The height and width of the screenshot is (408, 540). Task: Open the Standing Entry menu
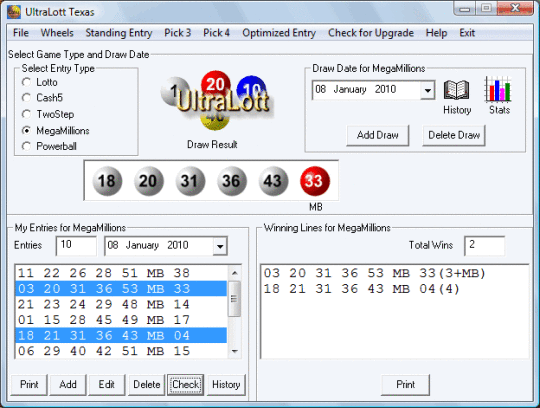coord(119,33)
